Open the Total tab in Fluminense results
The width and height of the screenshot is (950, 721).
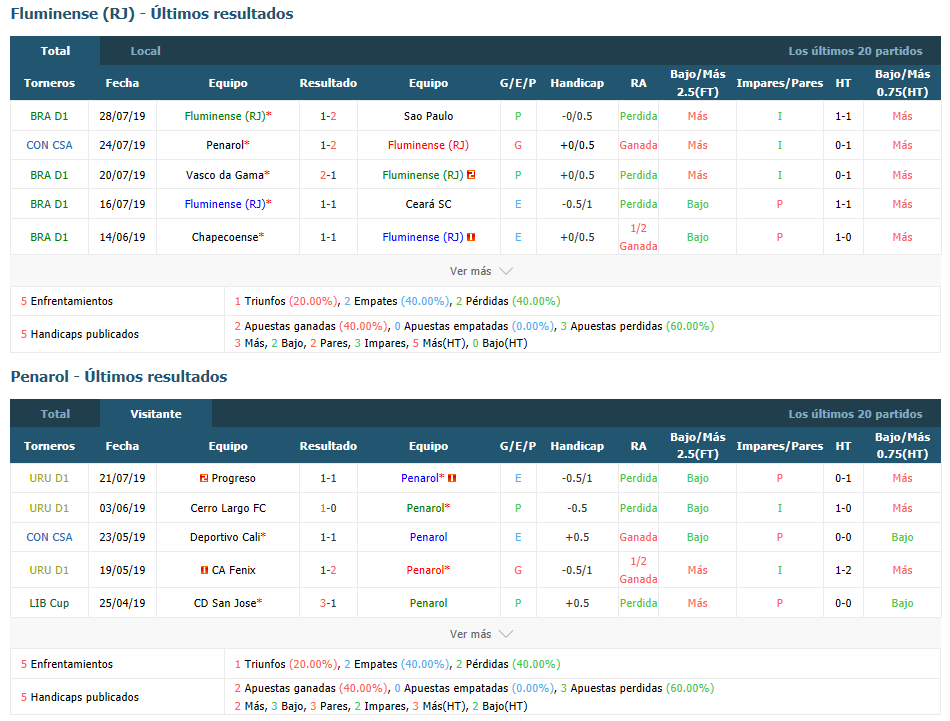coord(55,51)
